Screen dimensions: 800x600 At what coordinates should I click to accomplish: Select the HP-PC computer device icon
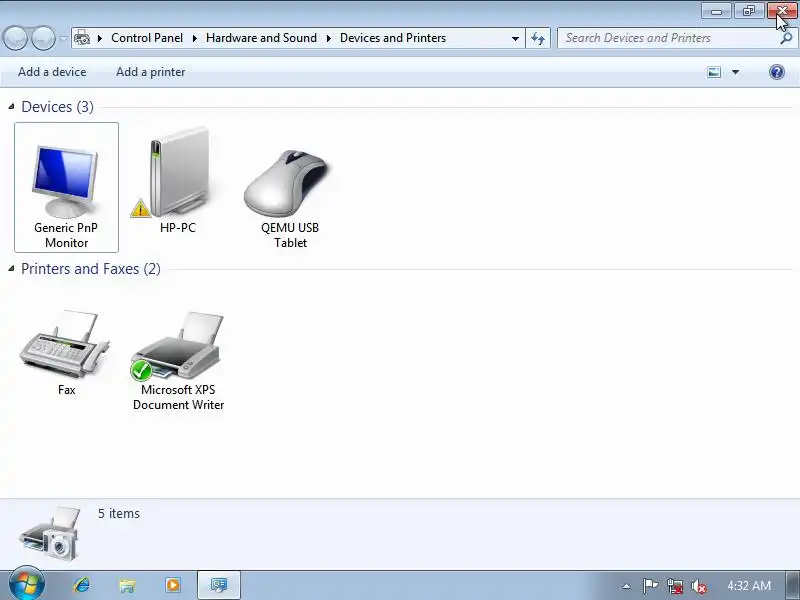178,180
